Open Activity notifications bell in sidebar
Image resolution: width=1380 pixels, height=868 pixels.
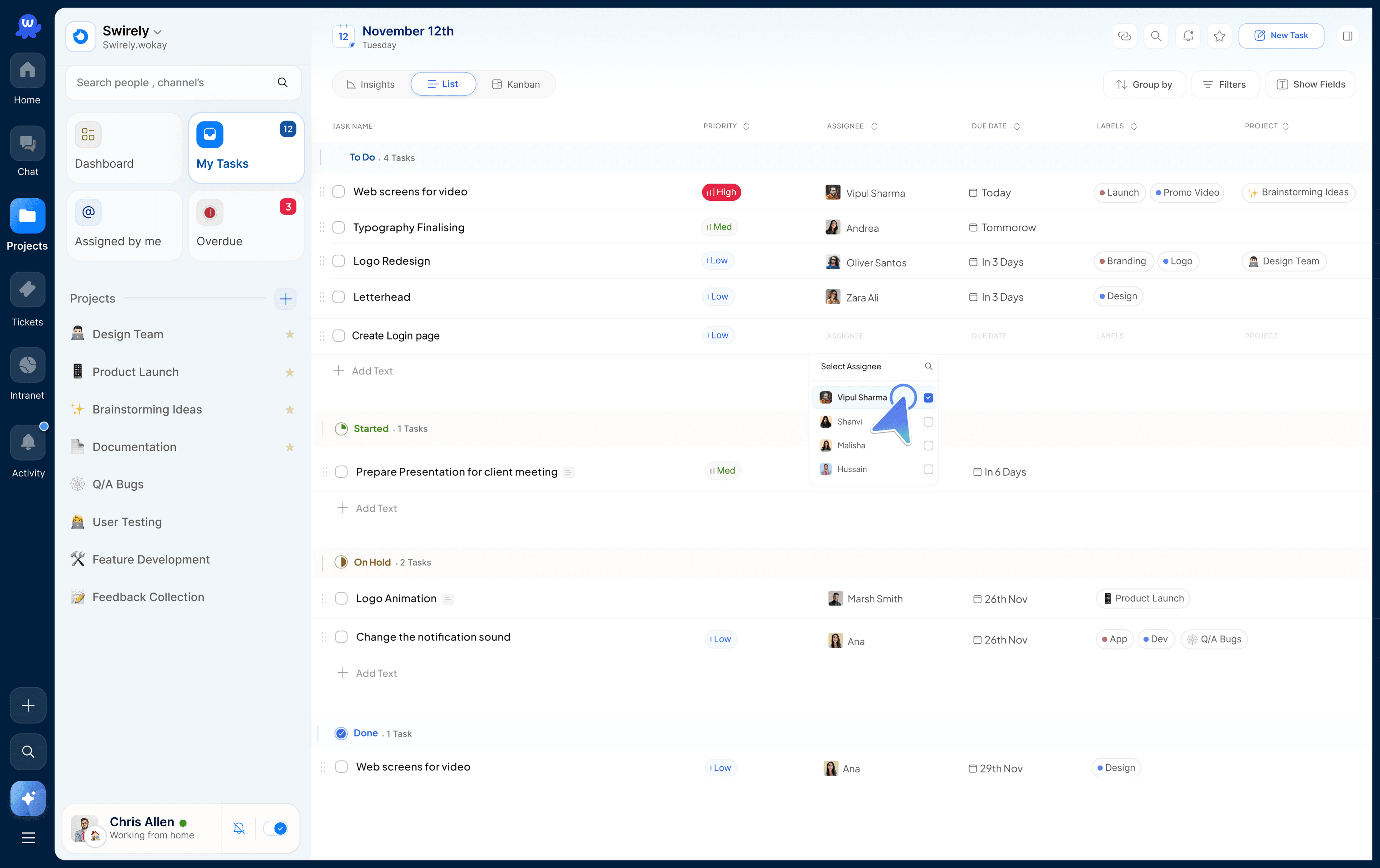tap(27, 442)
